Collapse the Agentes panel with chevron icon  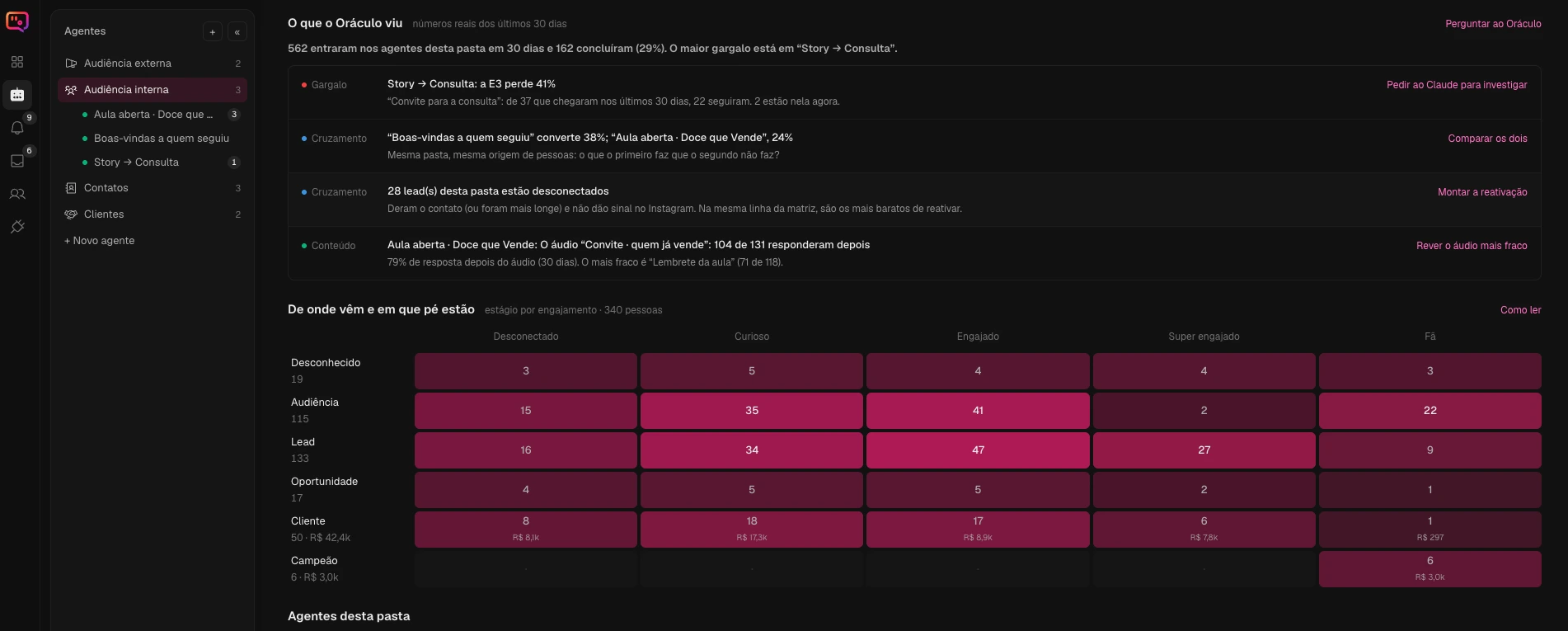pyautogui.click(x=237, y=31)
